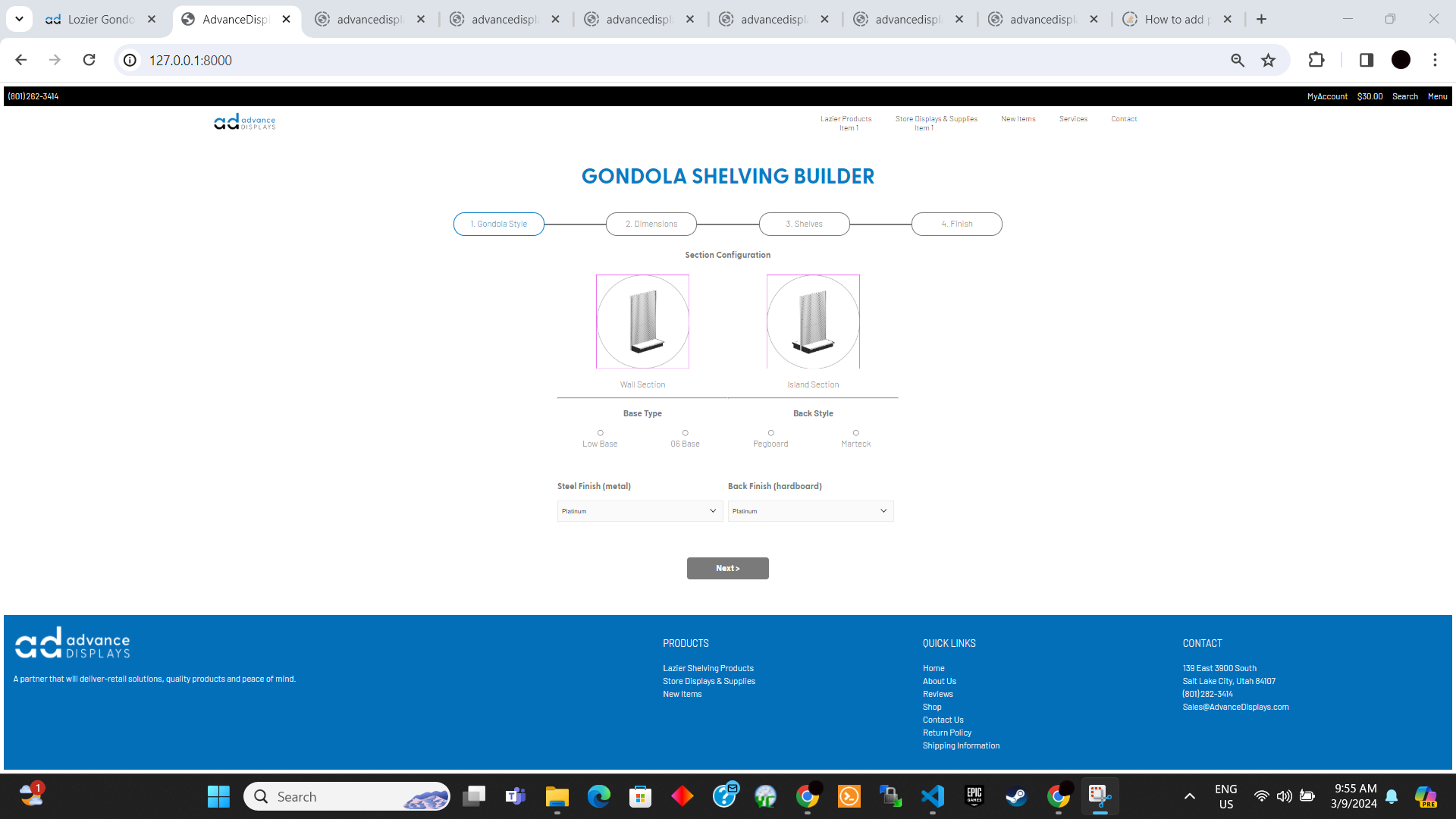
Task: Go to the Dimensions step
Action: 651,224
